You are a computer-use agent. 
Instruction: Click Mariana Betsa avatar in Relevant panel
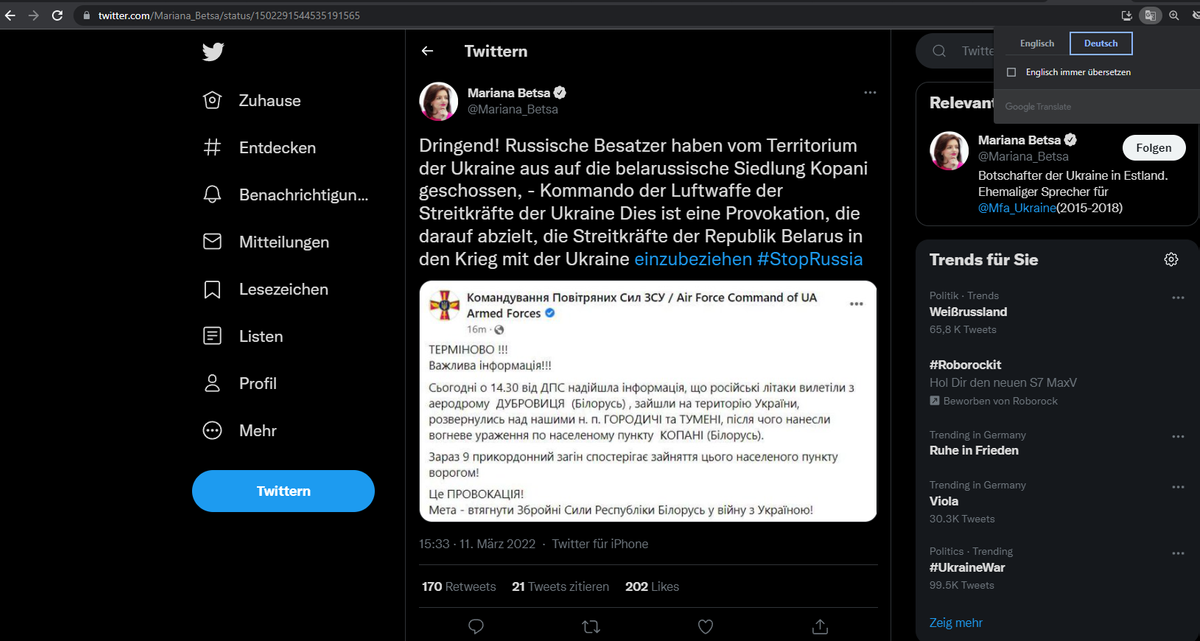click(x=949, y=150)
